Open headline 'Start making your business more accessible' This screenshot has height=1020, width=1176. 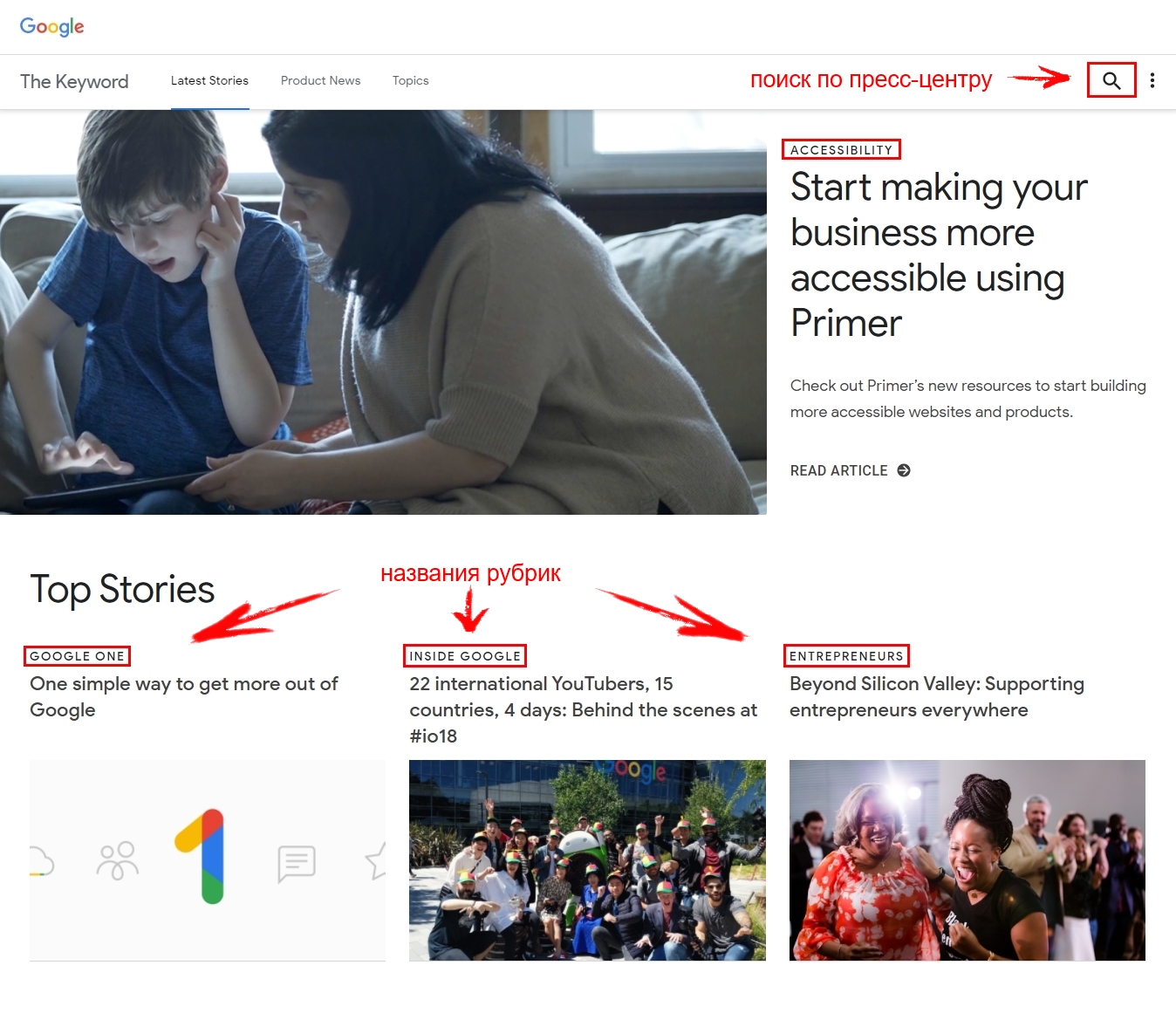[x=939, y=255]
